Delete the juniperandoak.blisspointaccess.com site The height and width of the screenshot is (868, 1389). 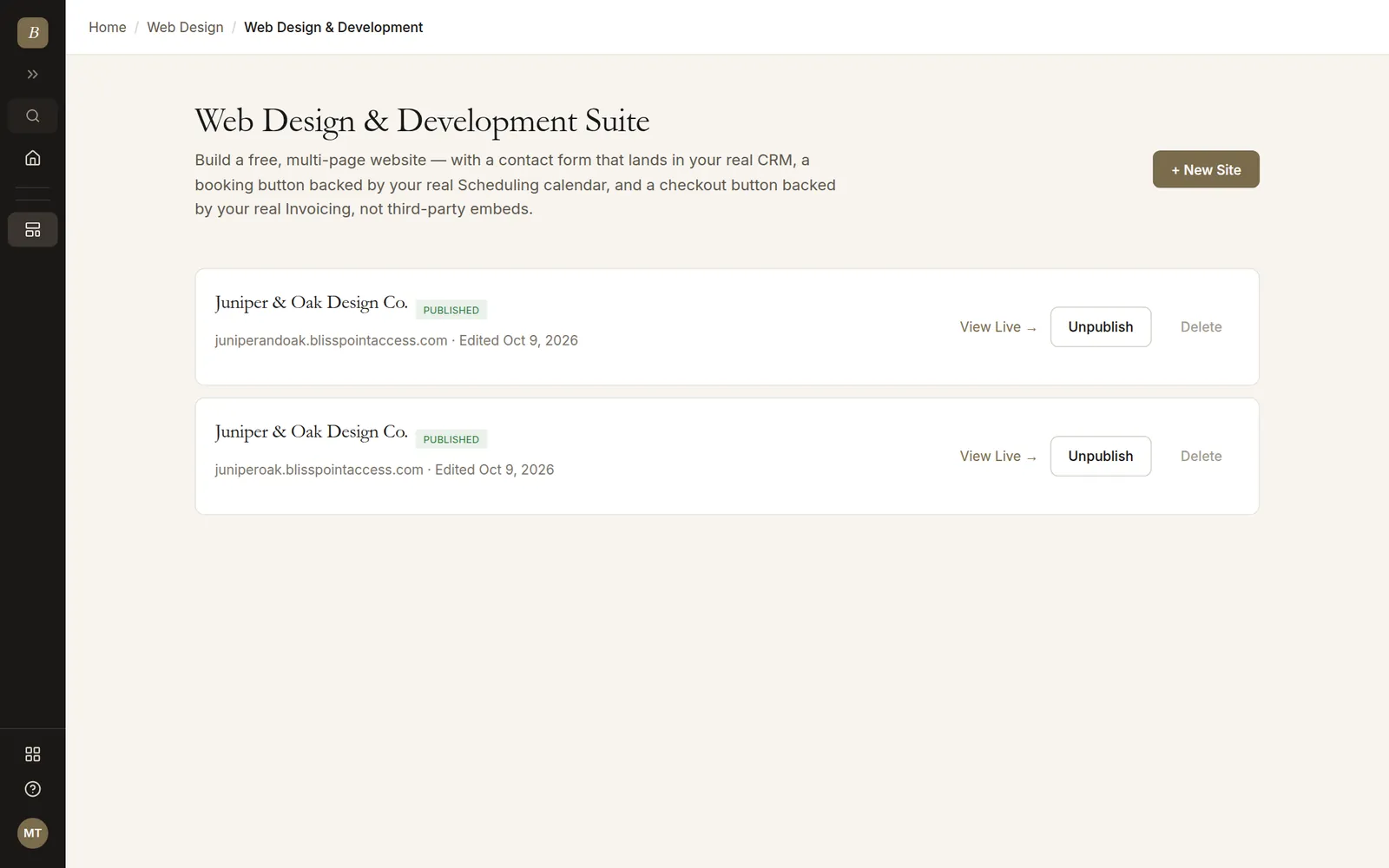coord(1201,327)
